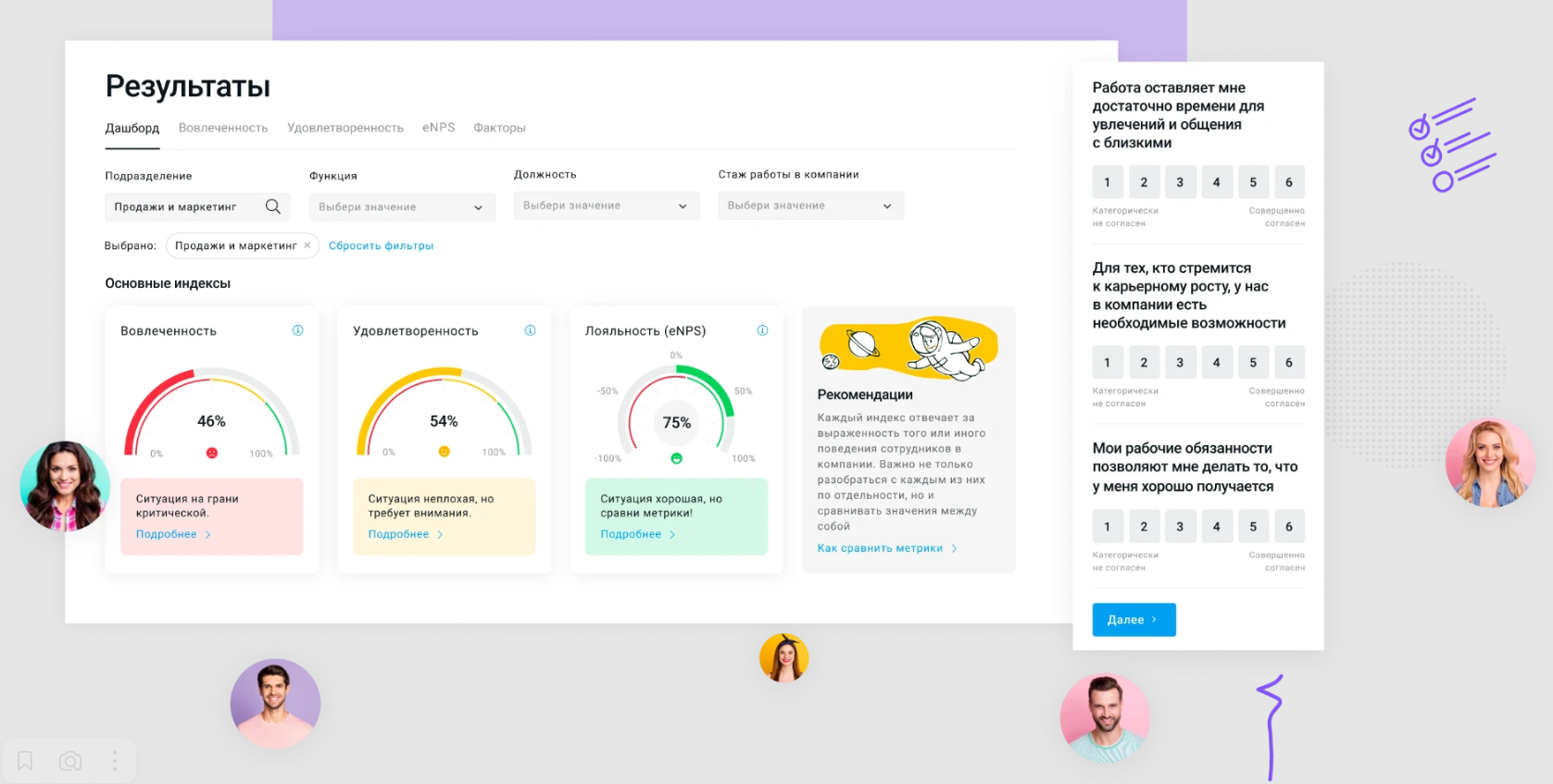Rate 2 for 'Для тех, кто стремится' question
Viewport: 1553px width, 784px height.
[x=1144, y=363]
